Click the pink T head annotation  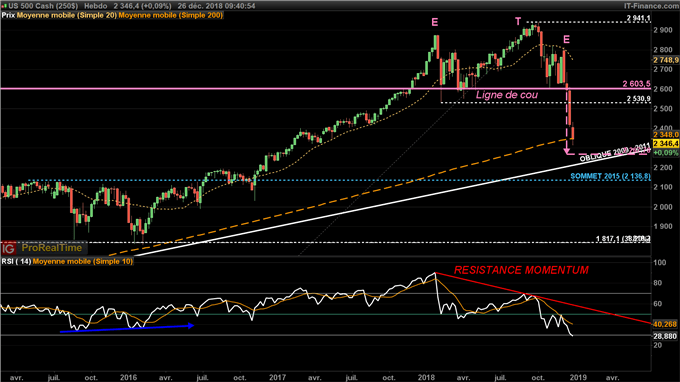[x=518, y=22]
